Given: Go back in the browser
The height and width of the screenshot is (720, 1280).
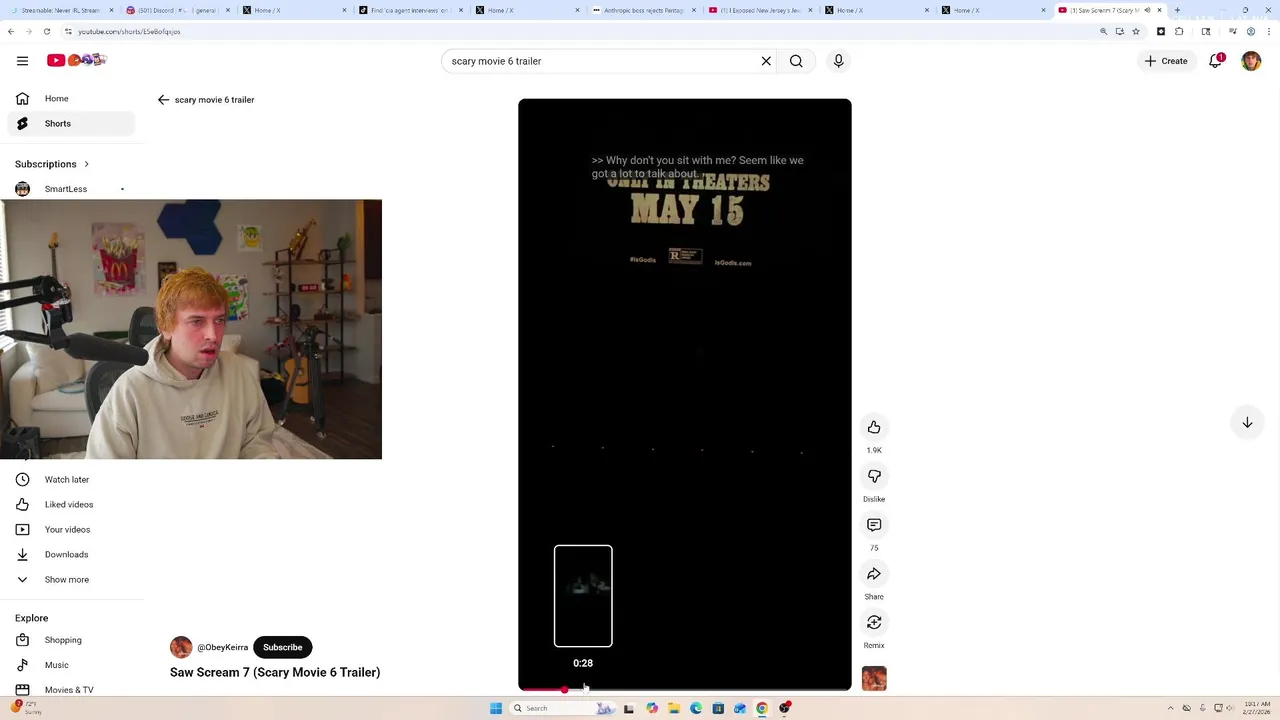Looking at the screenshot, I should 11,31.
